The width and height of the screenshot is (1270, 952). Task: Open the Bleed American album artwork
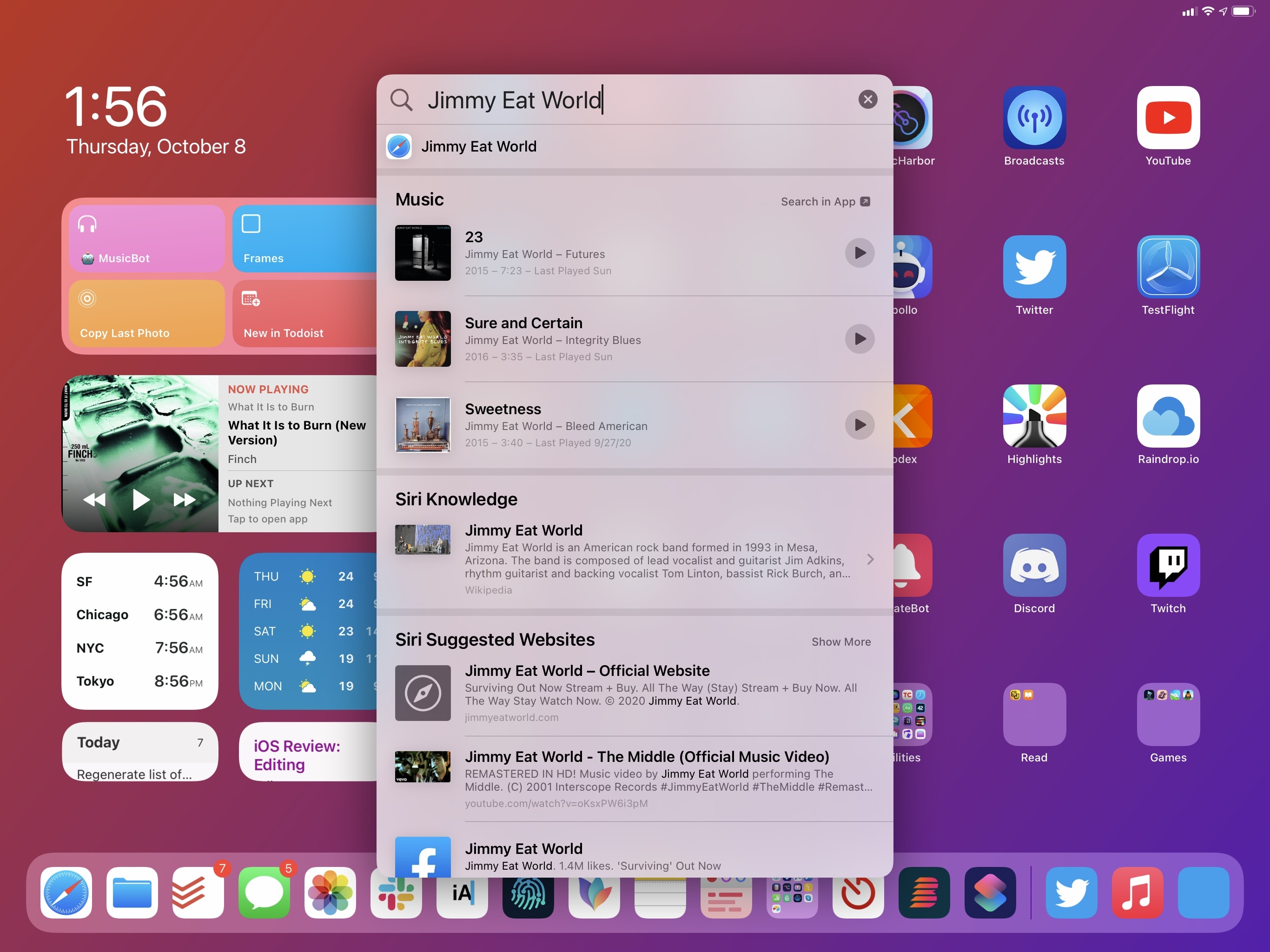point(423,425)
